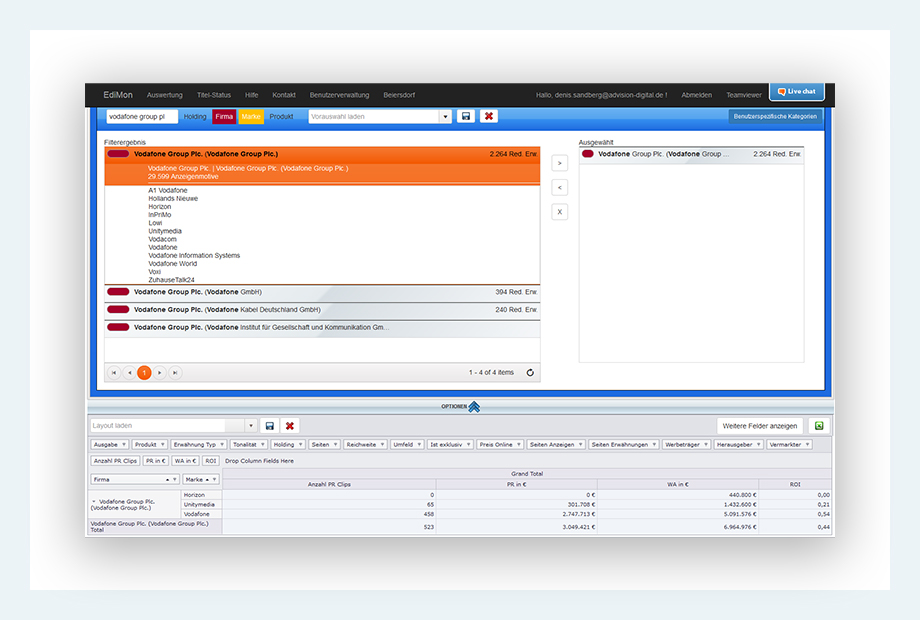
Task: Click the ROI data field button
Action: click(x=211, y=461)
